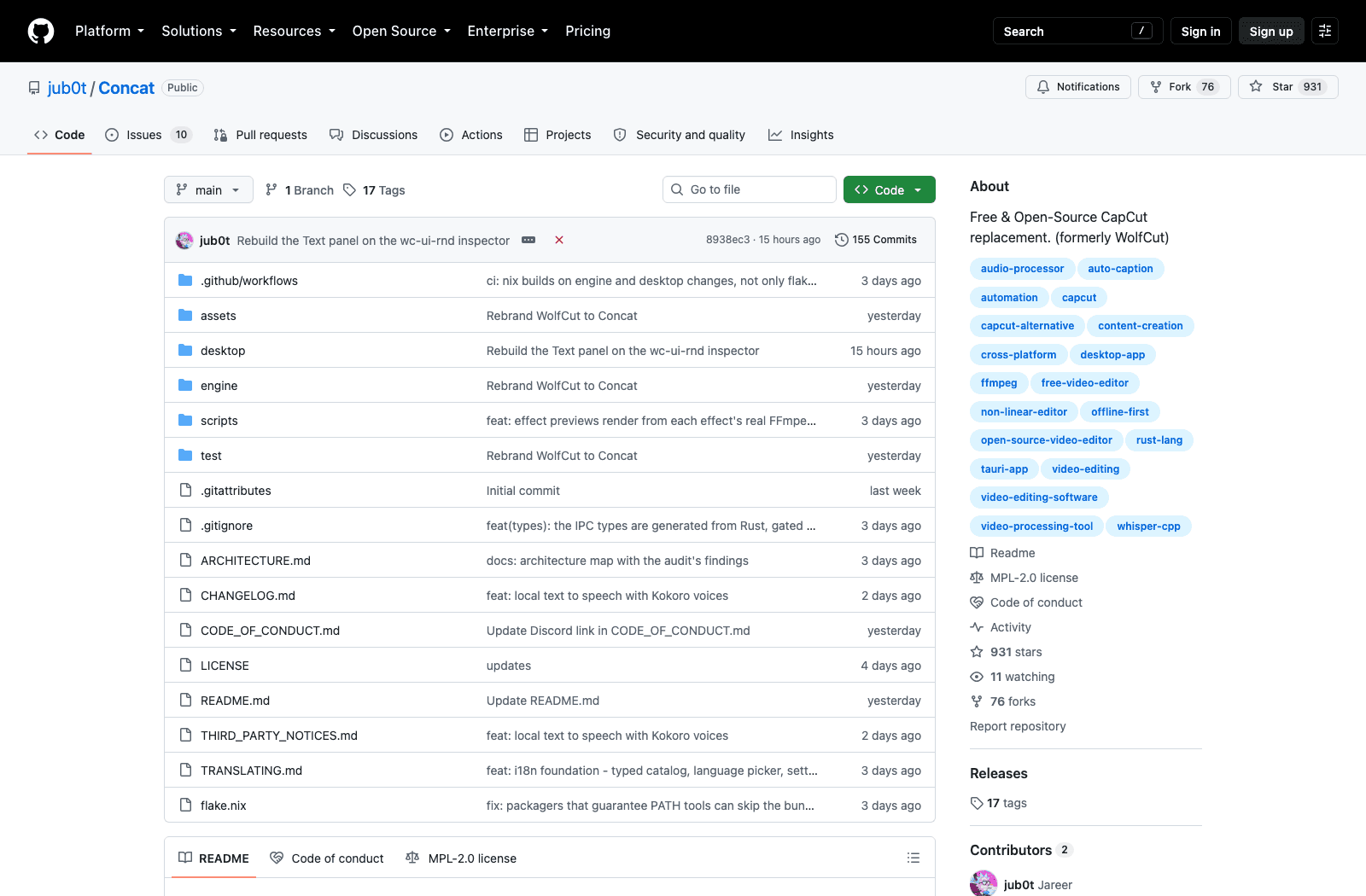Open the .github/workflows folder

pyautogui.click(x=249, y=281)
